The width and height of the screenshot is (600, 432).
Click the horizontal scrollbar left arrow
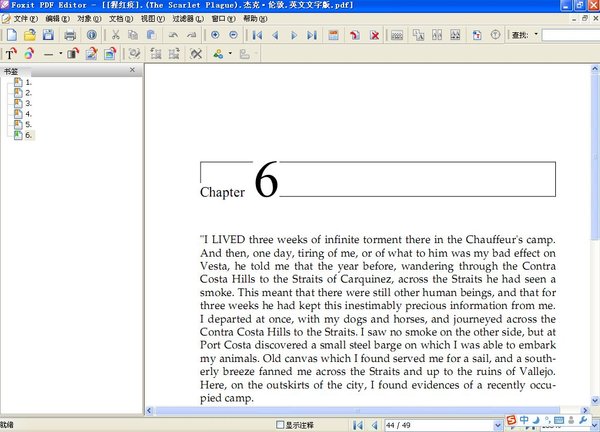pos(149,411)
